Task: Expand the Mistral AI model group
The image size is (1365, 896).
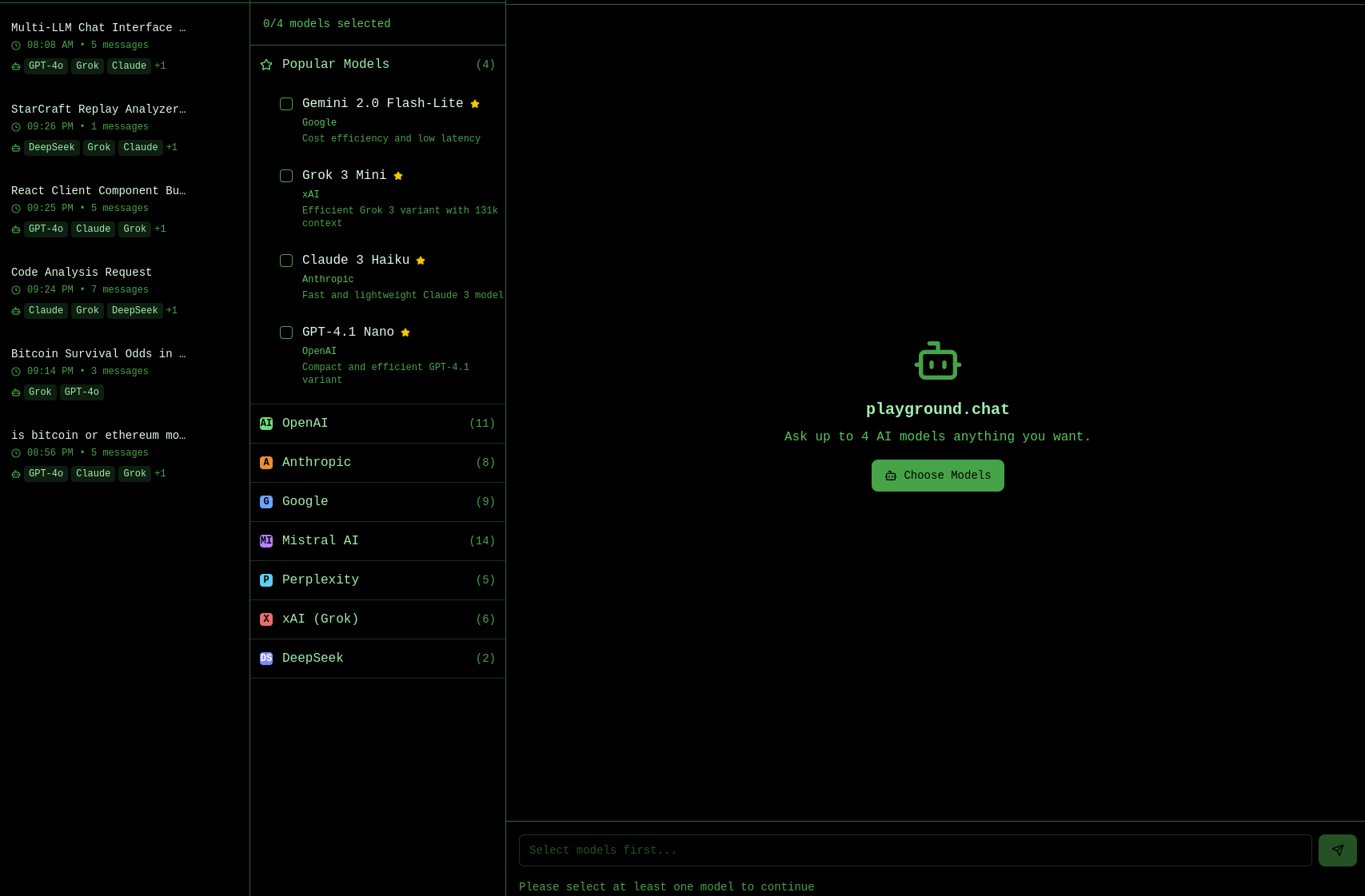Action: tap(377, 541)
